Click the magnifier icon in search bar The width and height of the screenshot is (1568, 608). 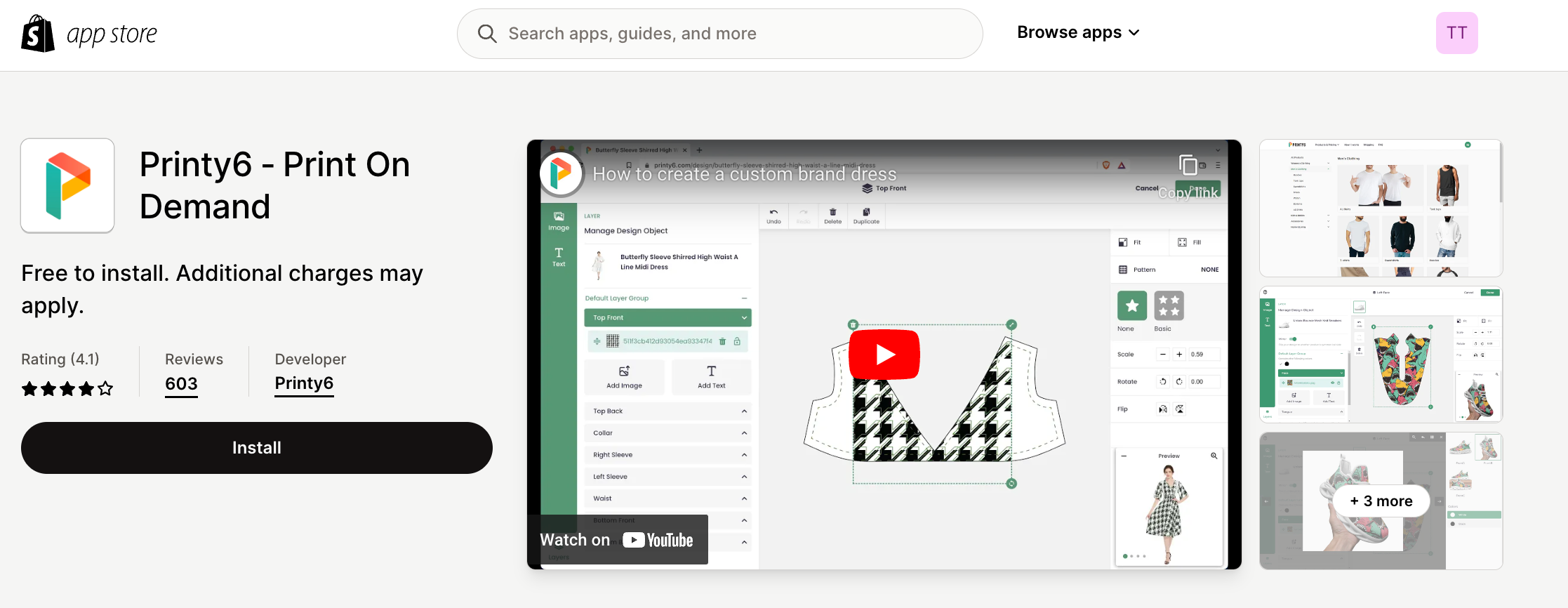487,34
